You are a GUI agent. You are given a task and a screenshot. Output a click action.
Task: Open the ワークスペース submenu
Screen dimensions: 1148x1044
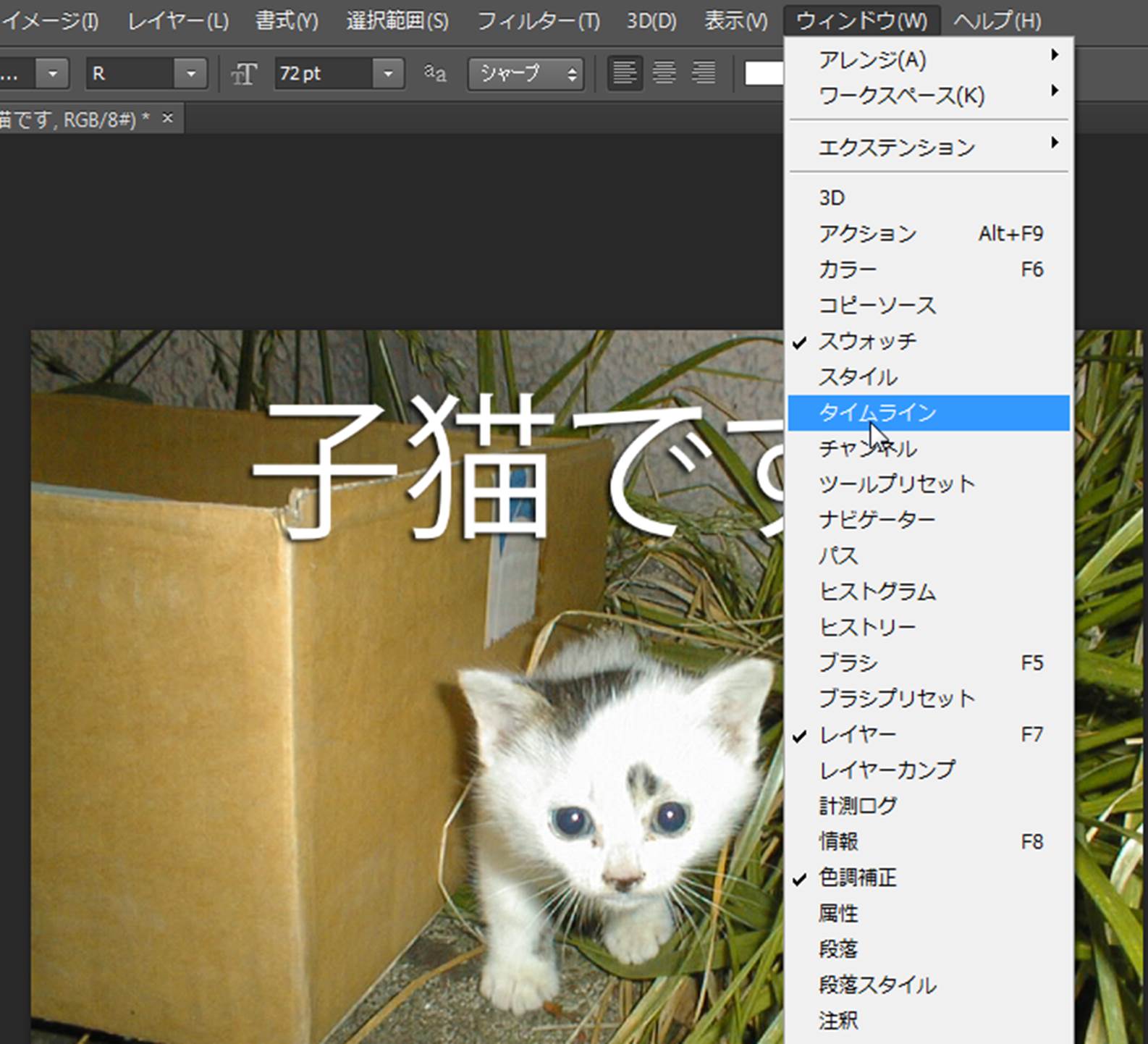click(901, 96)
